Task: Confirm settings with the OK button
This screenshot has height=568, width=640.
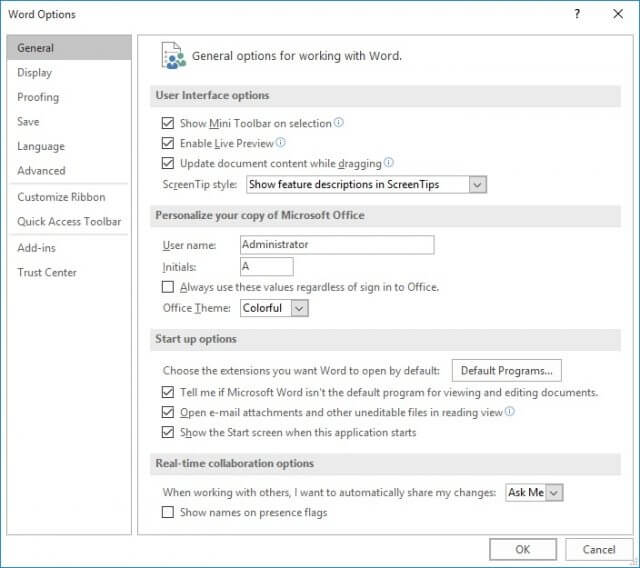Action: [x=523, y=549]
